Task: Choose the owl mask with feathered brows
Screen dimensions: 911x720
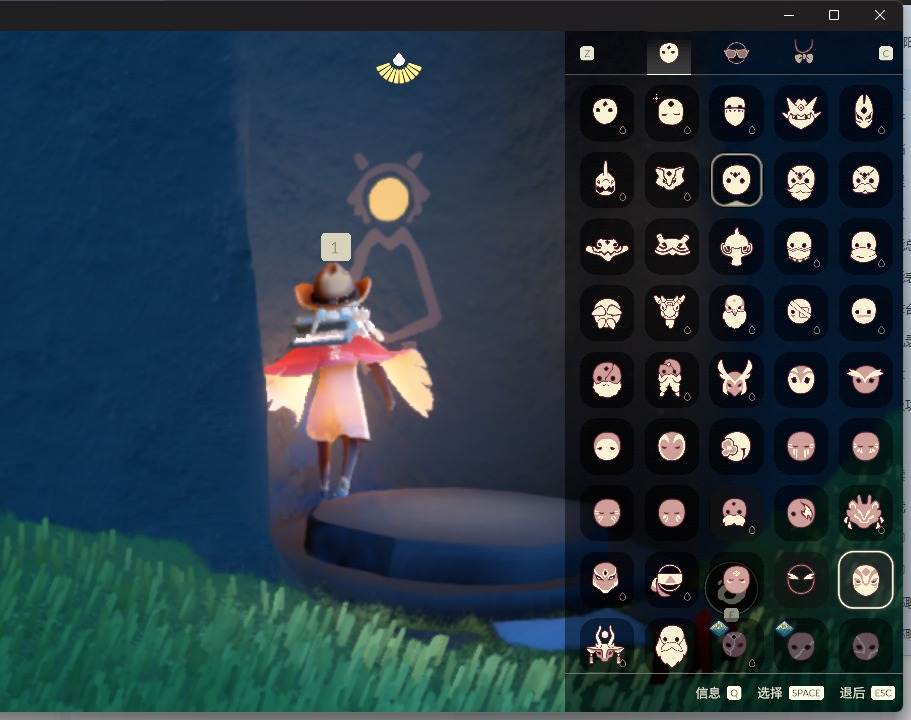Action: 865,380
